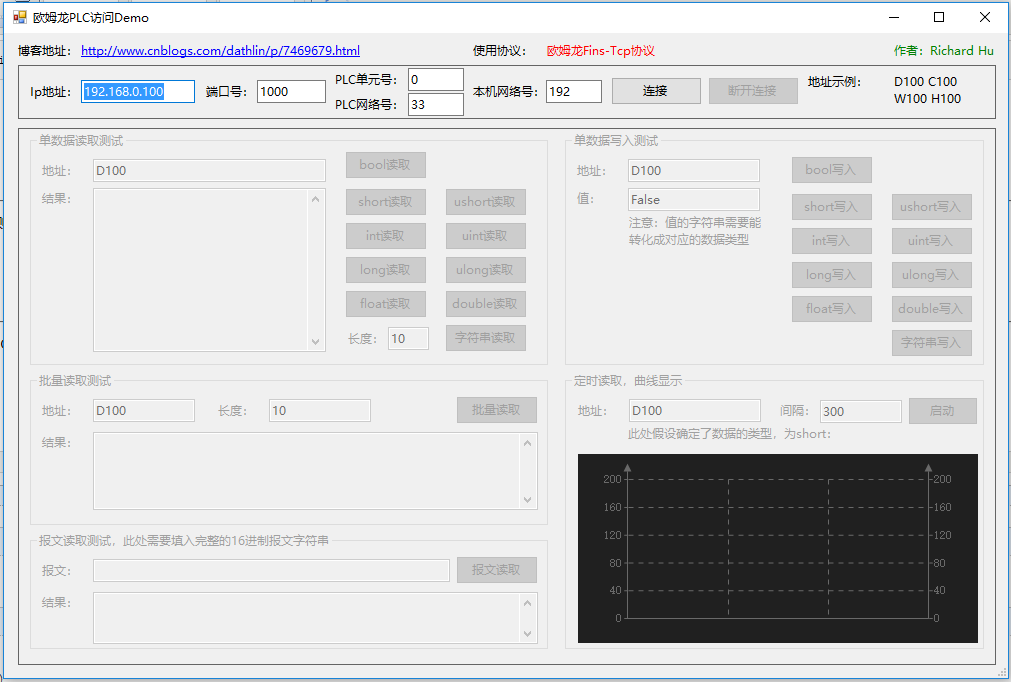This screenshot has width=1011, height=682.
Task: Click the 作者：Richard Hu author text
Action: click(944, 51)
